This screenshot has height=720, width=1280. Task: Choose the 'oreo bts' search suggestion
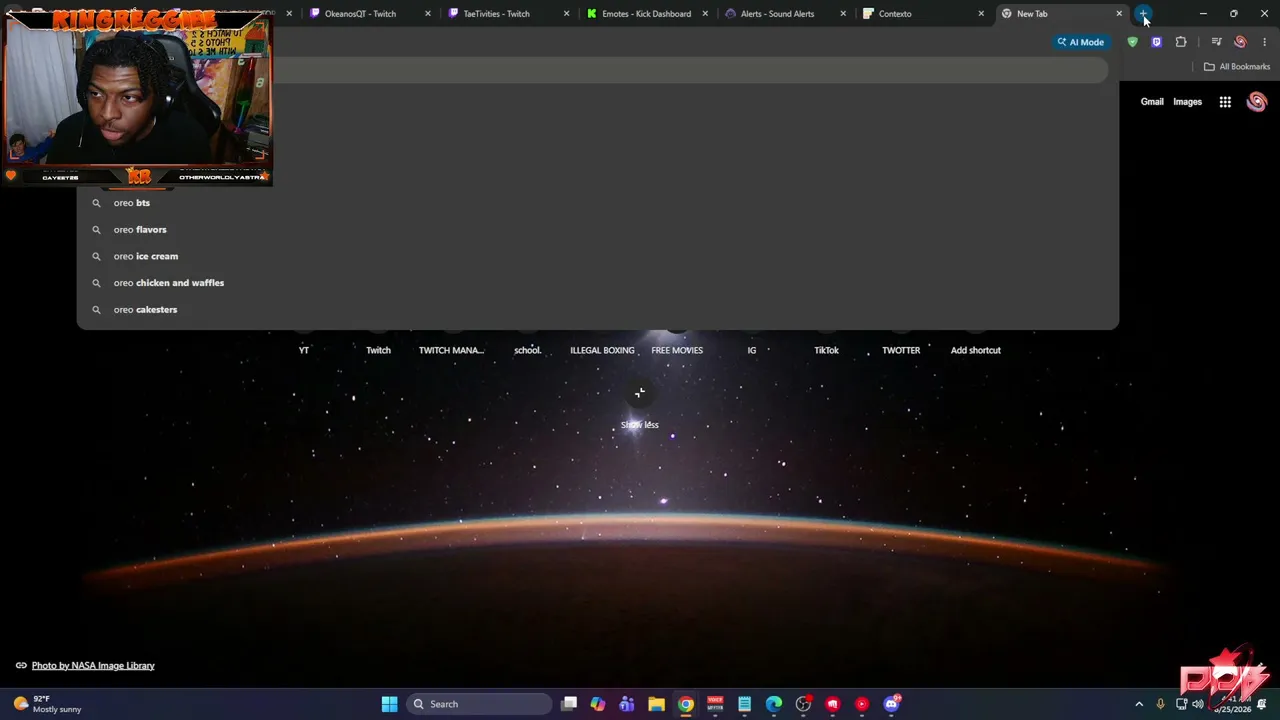(597, 203)
